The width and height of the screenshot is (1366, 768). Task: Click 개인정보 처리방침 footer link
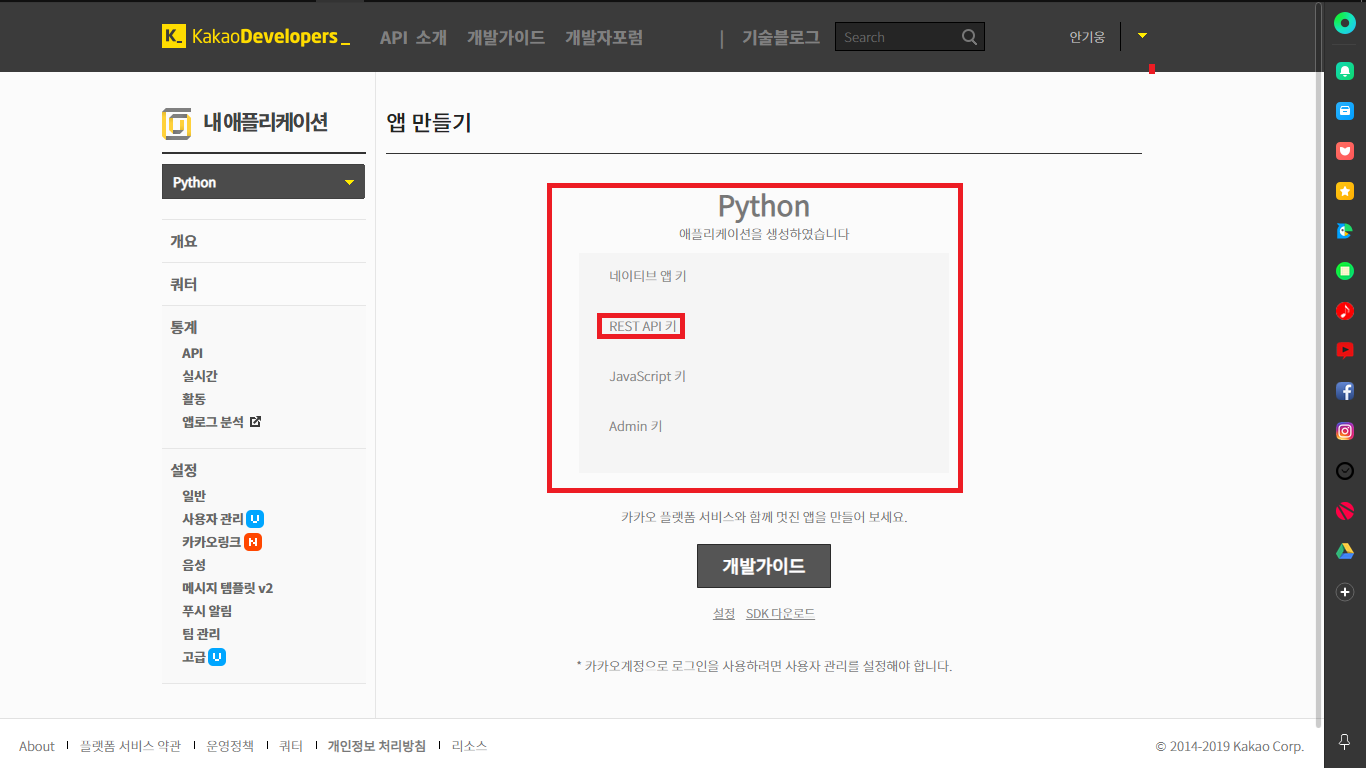(377, 746)
